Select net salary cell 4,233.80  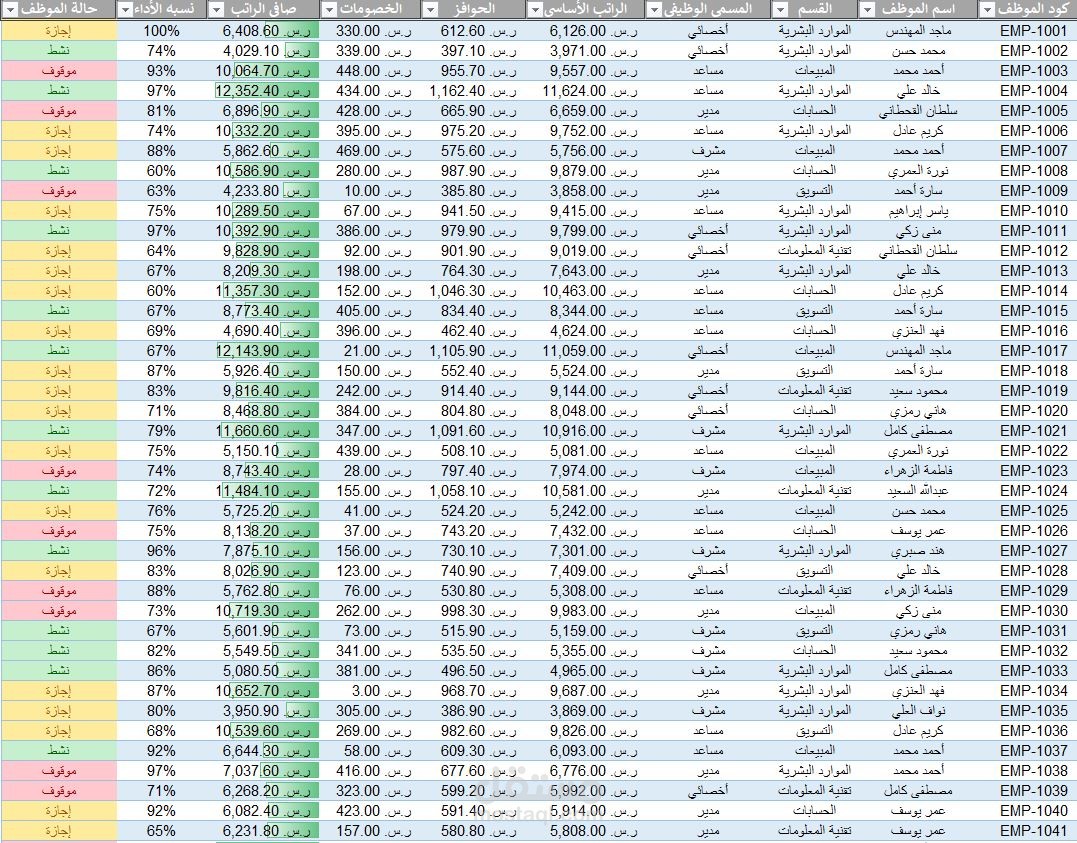tap(264, 191)
